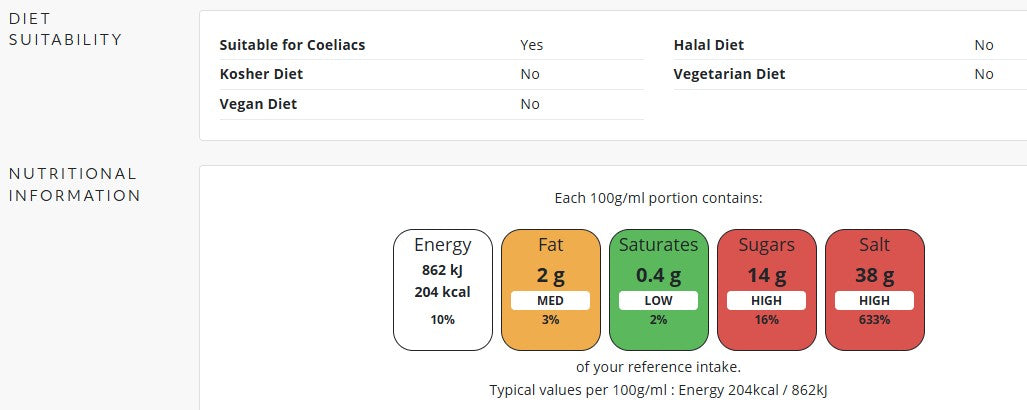The image size is (1027, 410).
Task: Click the Halal Diet row label
Action: 709,45
